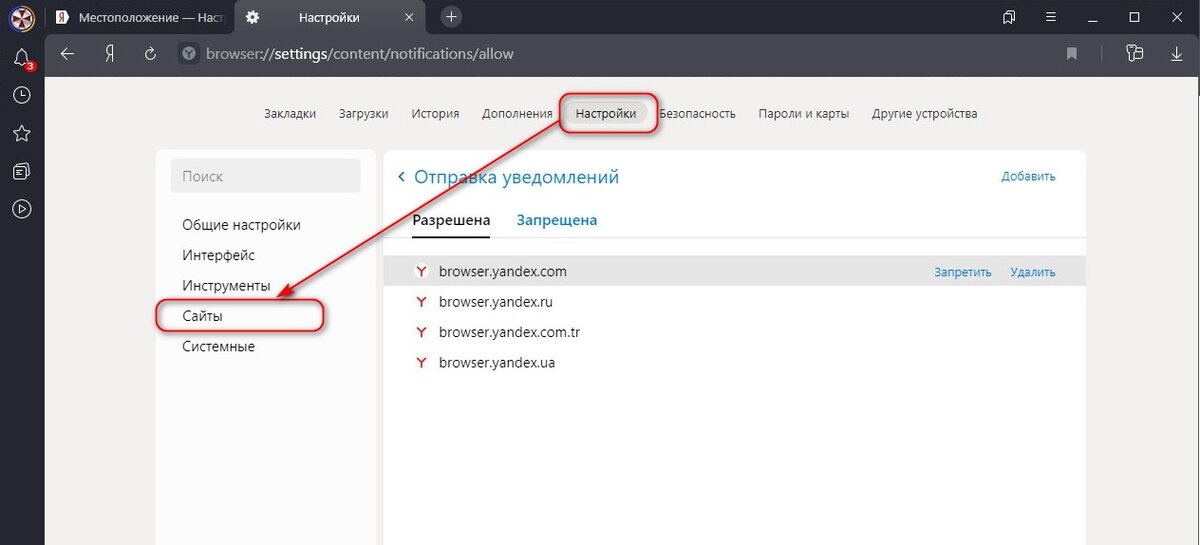Select Сайты in sidebar

click(x=202, y=316)
